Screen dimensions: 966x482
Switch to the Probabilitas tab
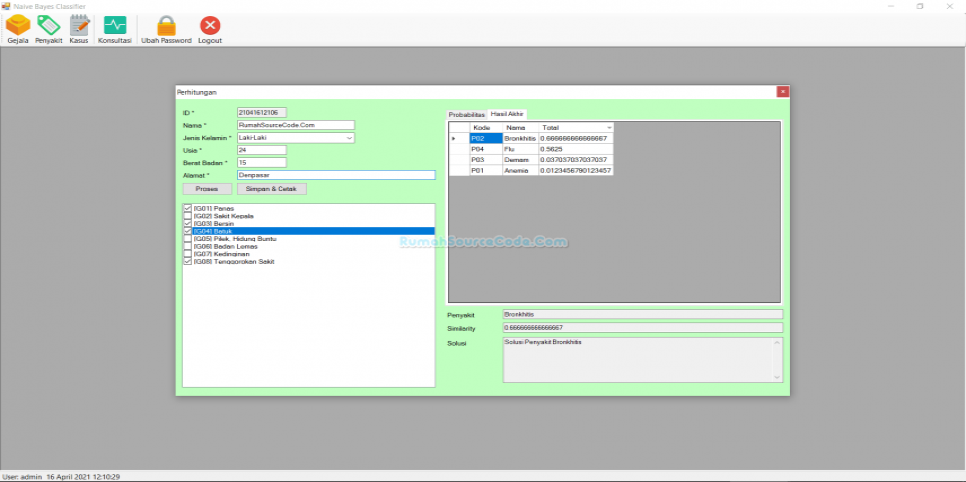[466, 115]
